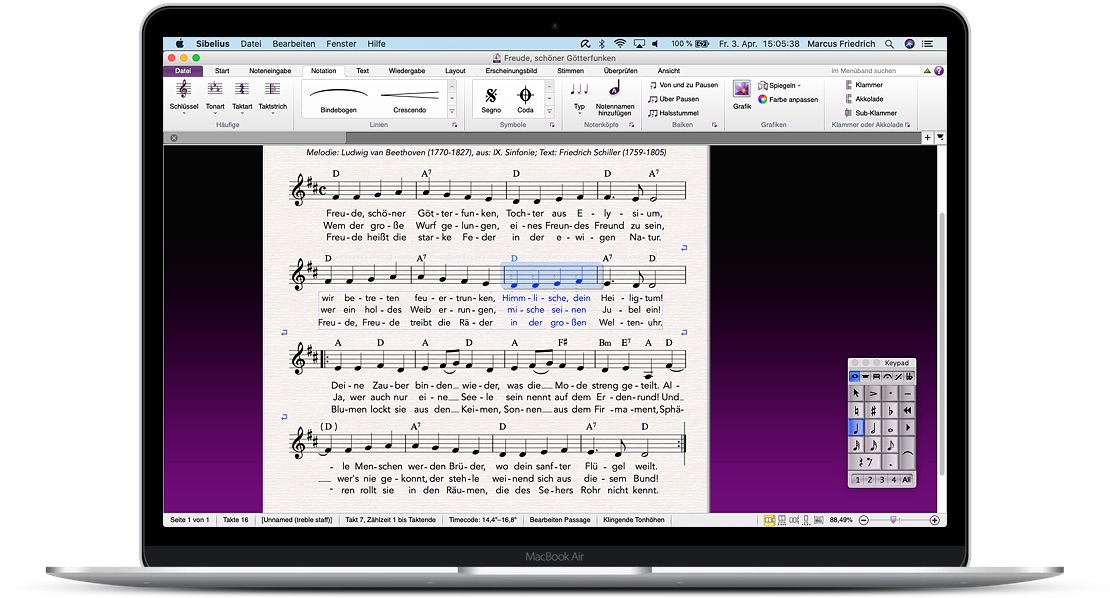Open the Spotlight search icon

889,44
